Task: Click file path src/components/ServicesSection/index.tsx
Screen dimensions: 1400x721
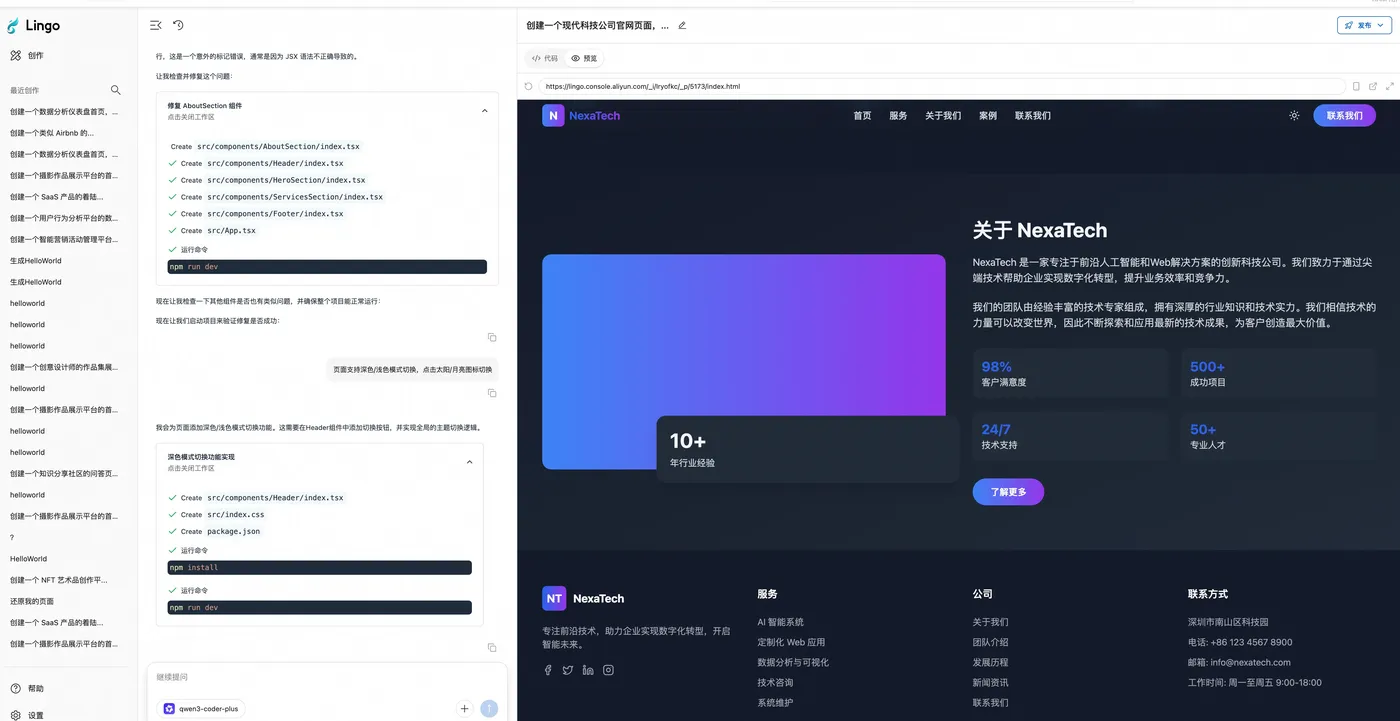Action: point(295,197)
